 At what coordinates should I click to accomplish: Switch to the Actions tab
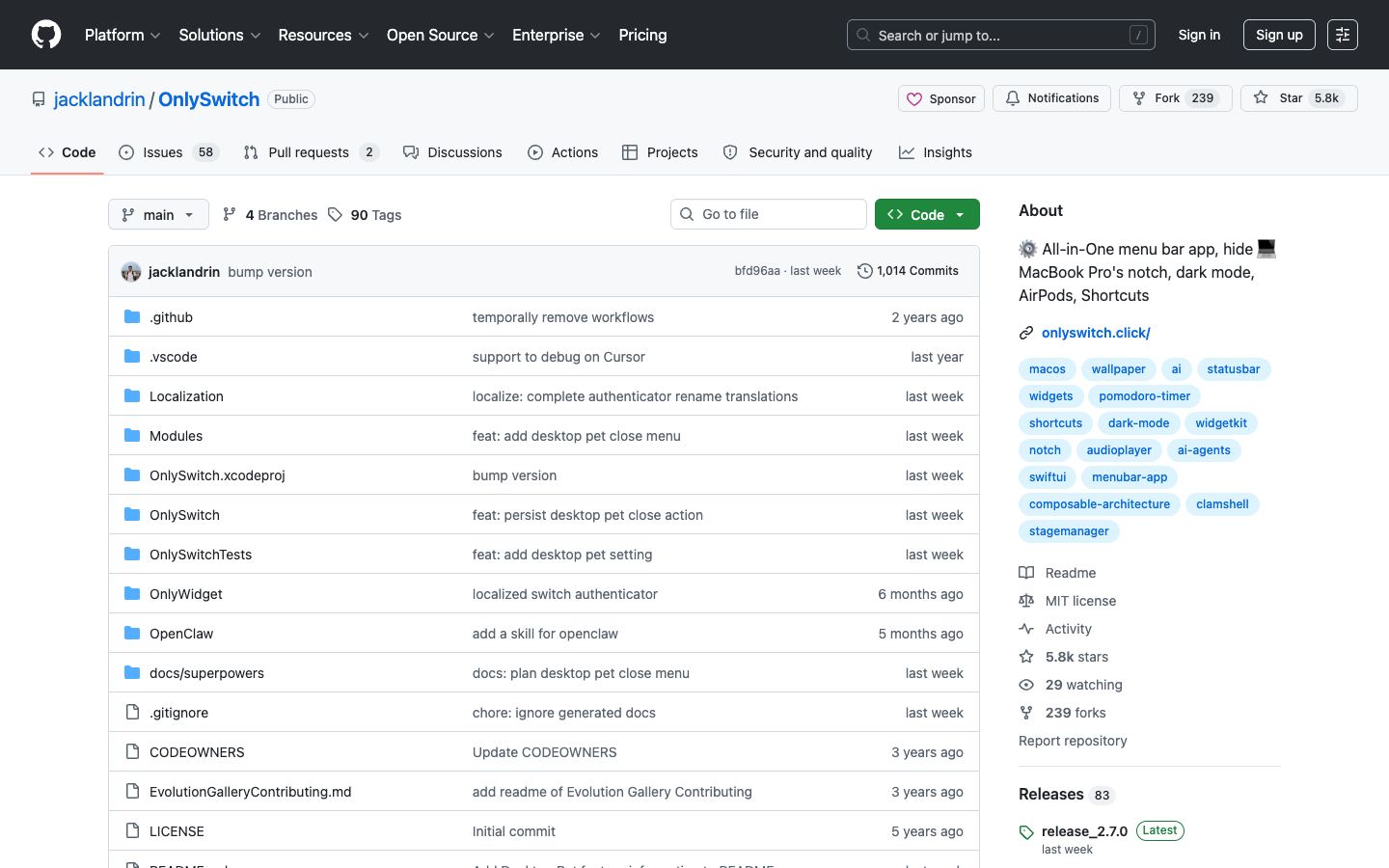click(x=563, y=152)
